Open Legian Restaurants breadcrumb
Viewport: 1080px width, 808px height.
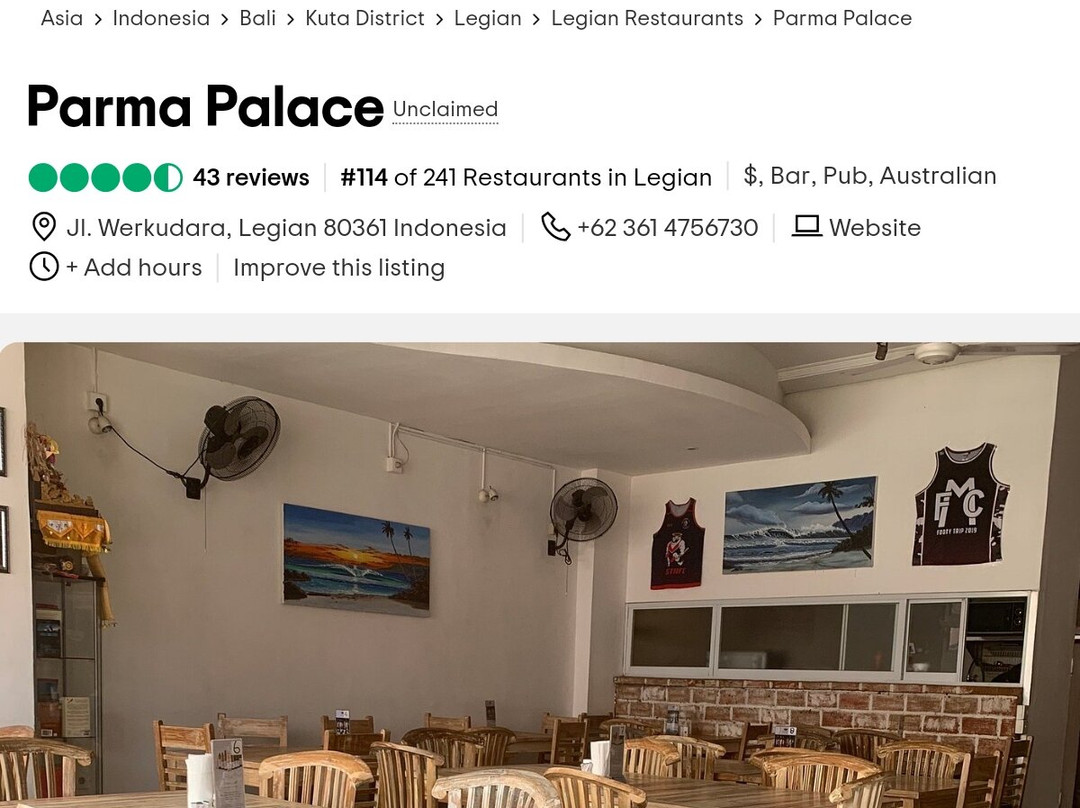pyautogui.click(x=647, y=18)
